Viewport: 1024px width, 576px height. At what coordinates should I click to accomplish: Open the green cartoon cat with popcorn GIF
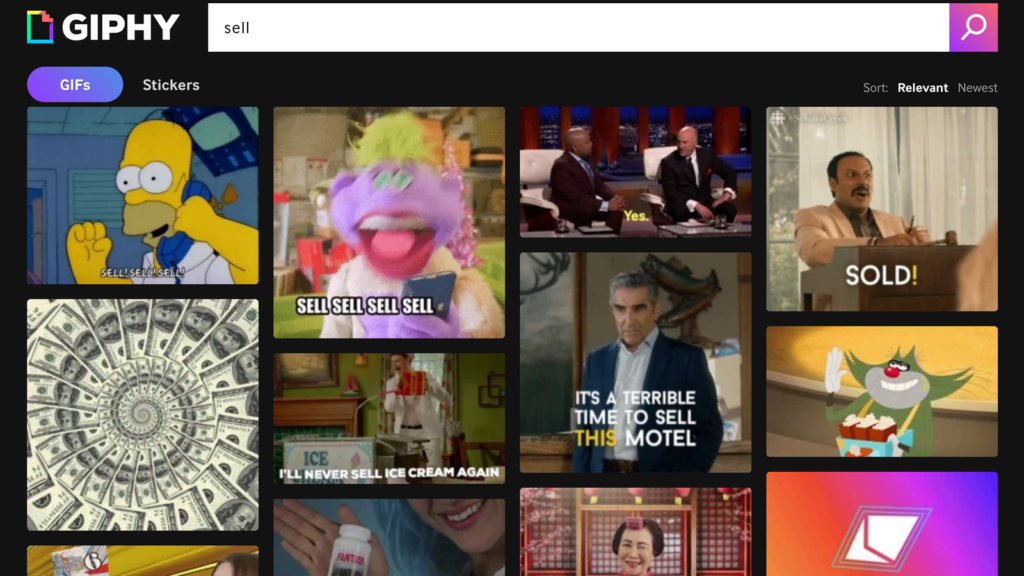pos(881,391)
